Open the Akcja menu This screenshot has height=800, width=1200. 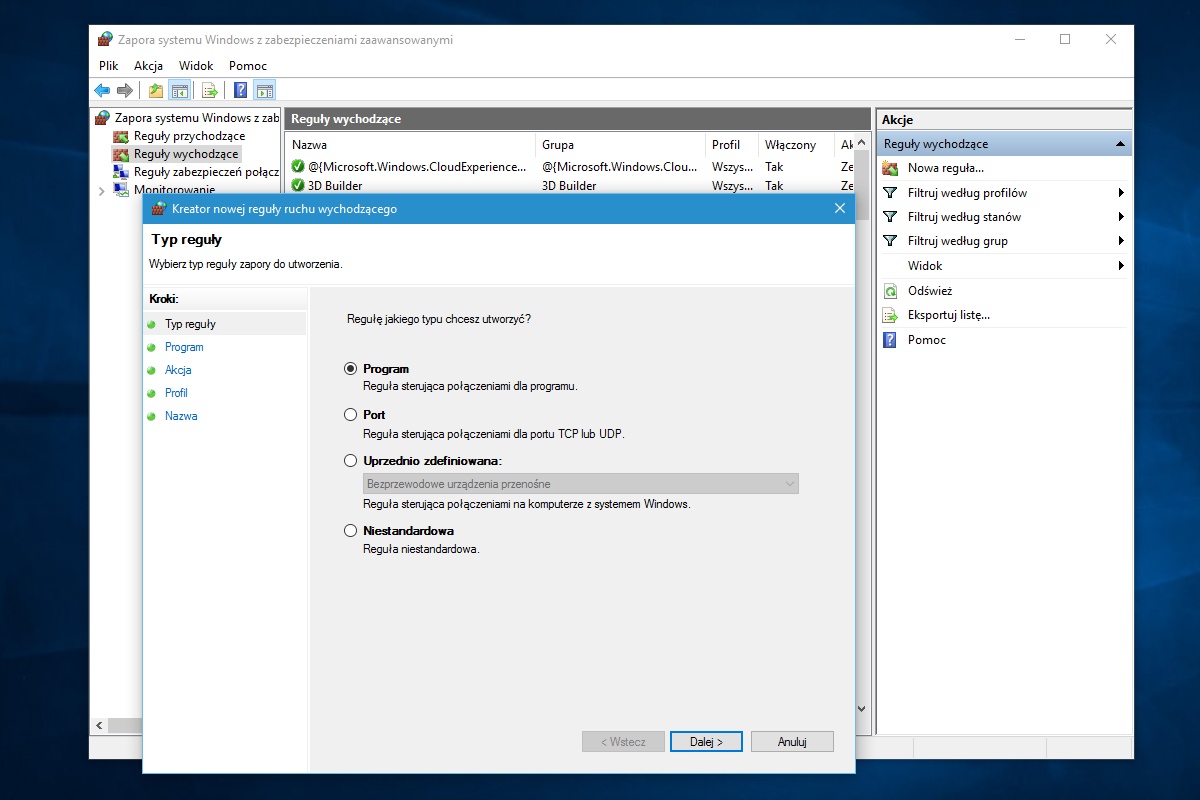coord(148,66)
